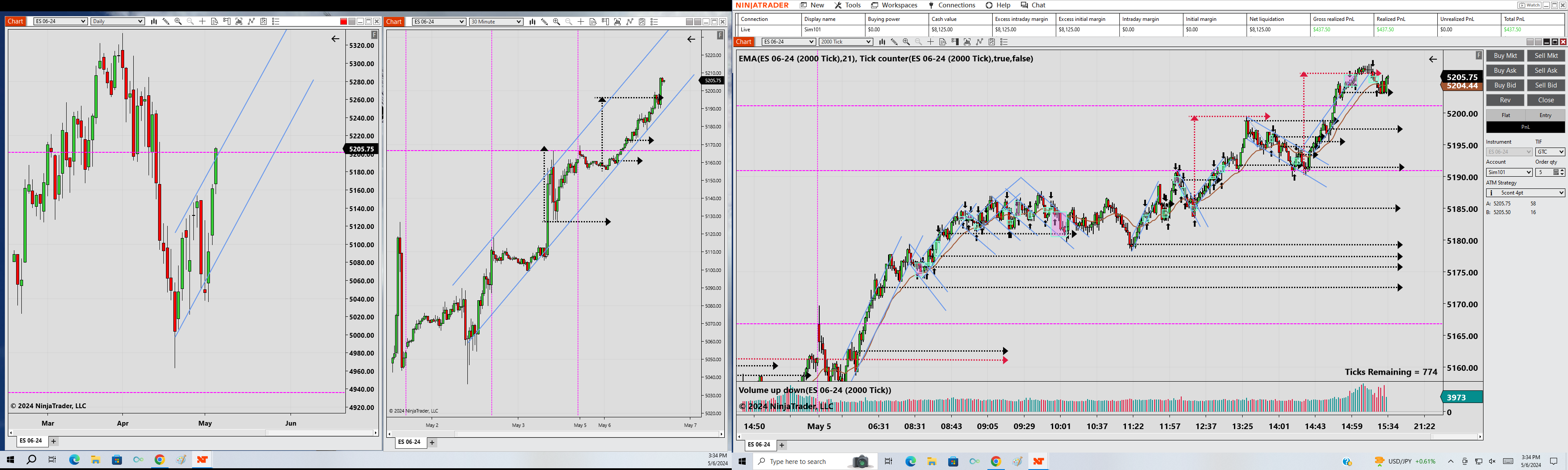Open the New menu
The height and width of the screenshot is (470, 1568).
point(812,5)
